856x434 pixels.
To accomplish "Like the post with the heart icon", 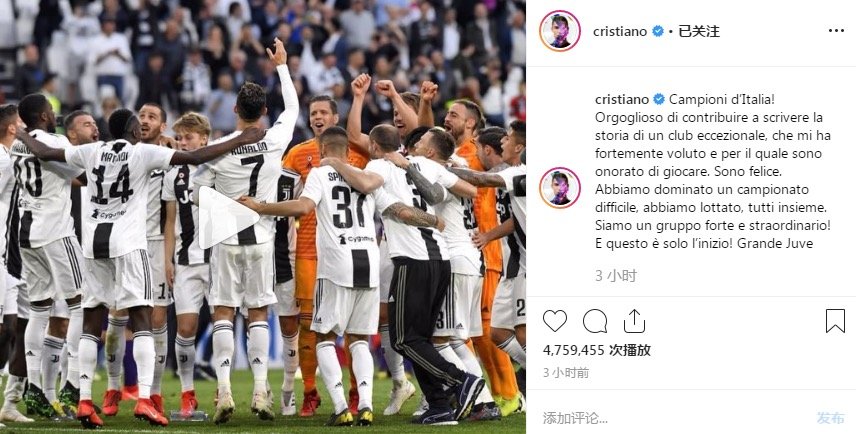I will point(555,321).
